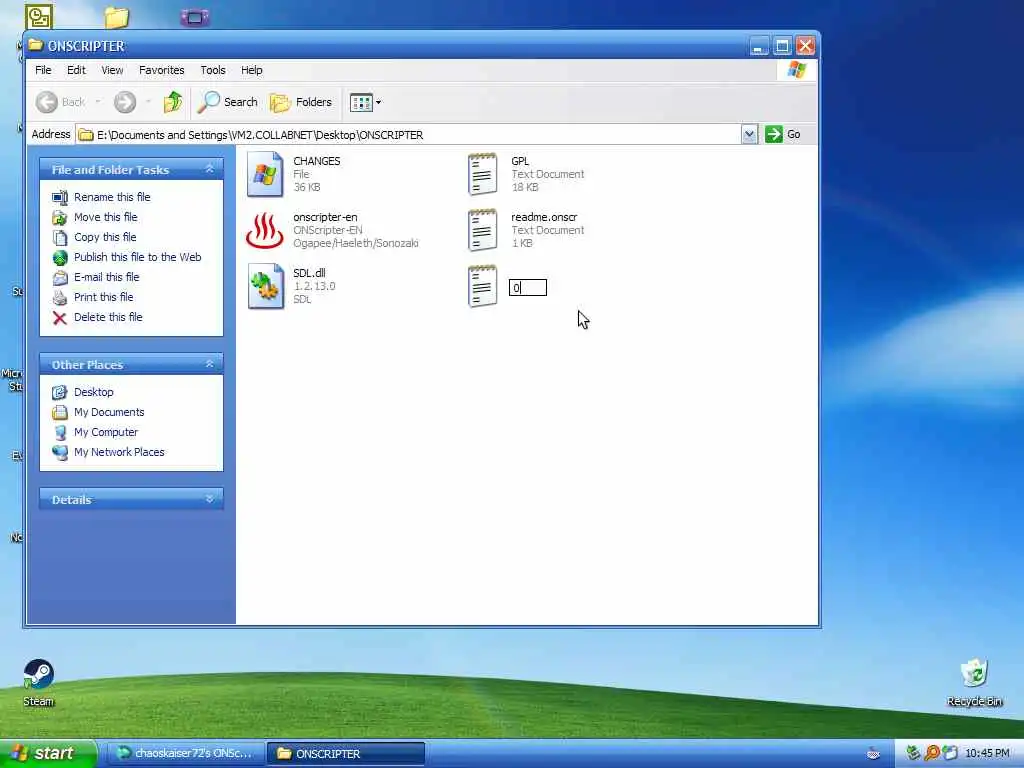Click into the Address bar path
Screen dimensions: 1024x768
click(409, 135)
